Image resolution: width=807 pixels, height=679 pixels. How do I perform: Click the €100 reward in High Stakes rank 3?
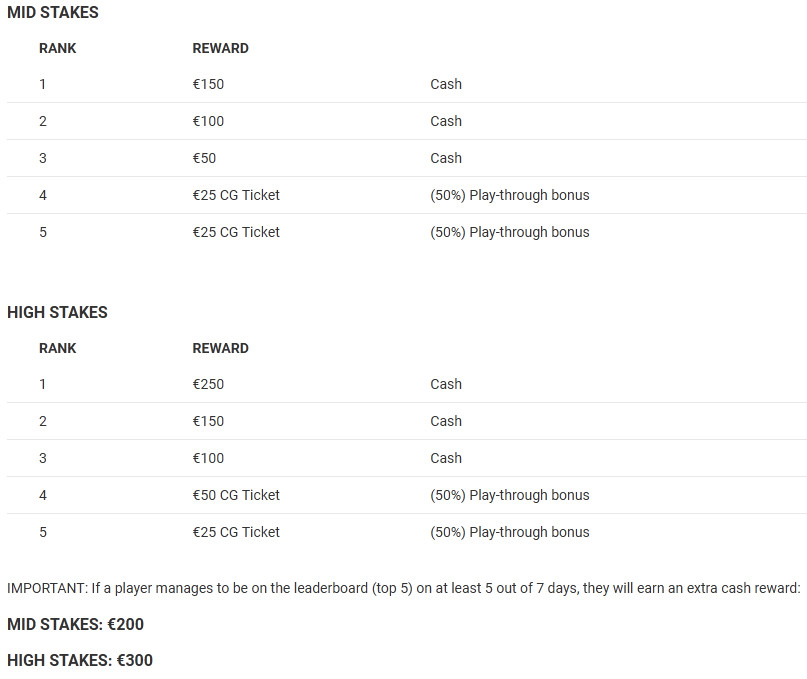pyautogui.click(x=208, y=458)
